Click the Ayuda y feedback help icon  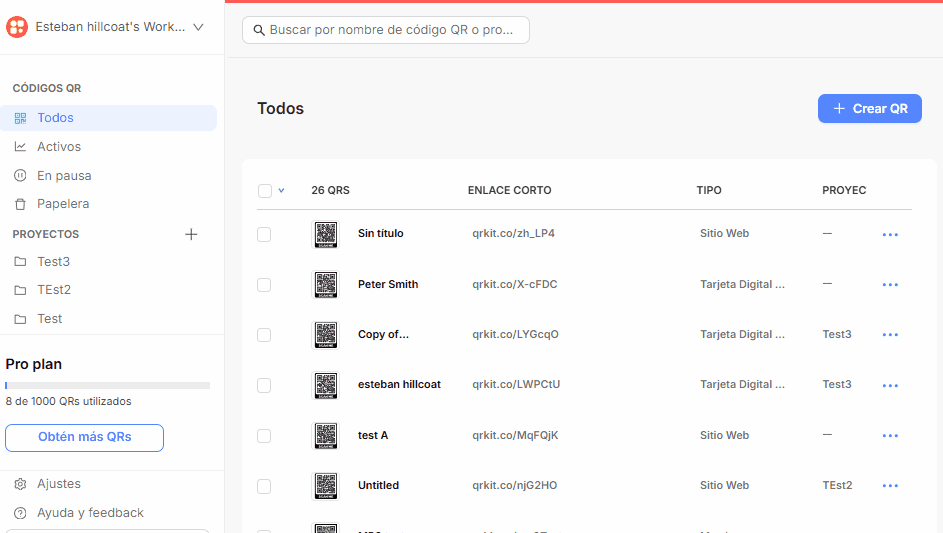20,513
